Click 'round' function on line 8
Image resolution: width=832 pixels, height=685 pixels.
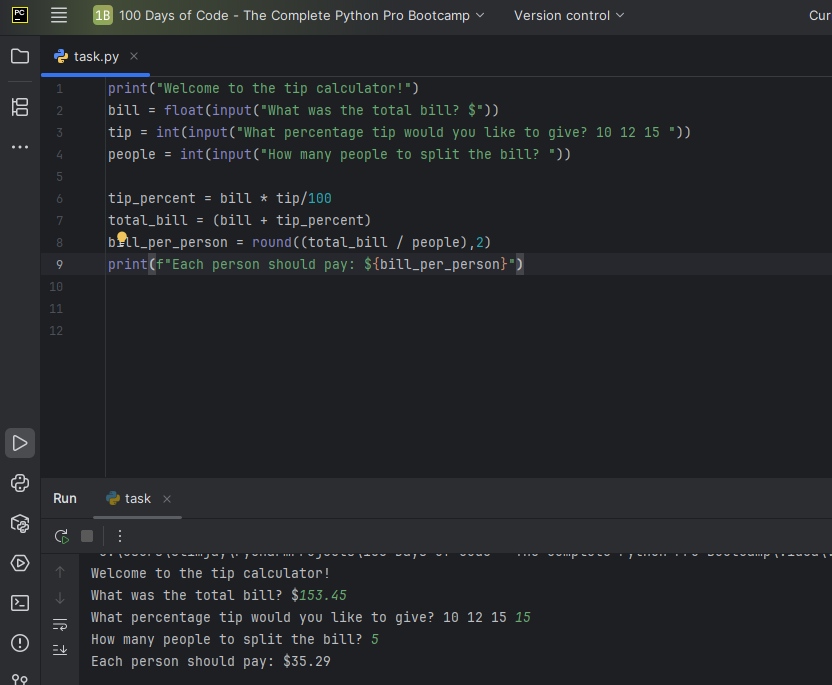point(272,242)
